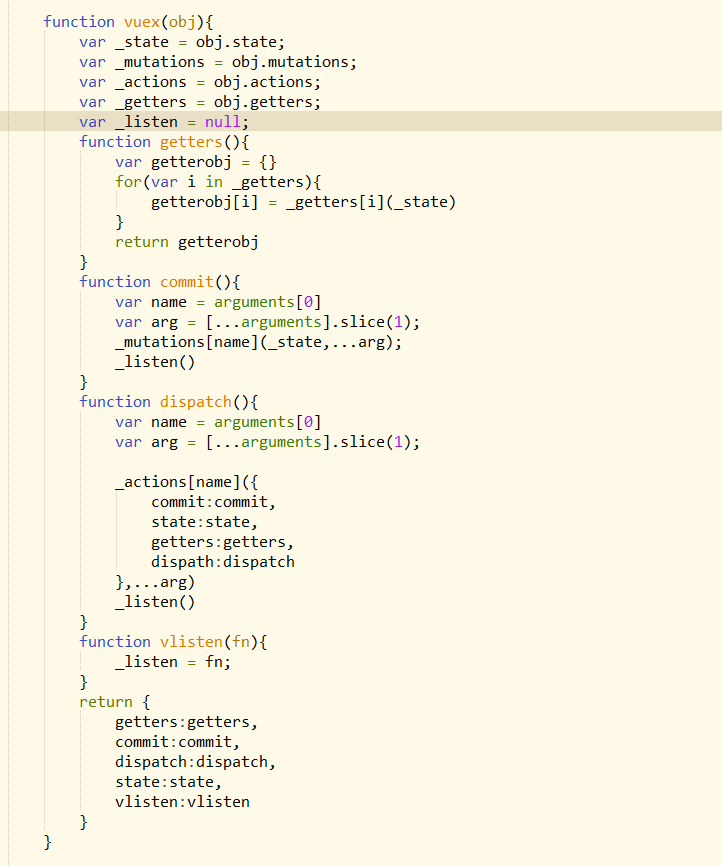
Task: Click the 'return {' line
Action: [115, 702]
